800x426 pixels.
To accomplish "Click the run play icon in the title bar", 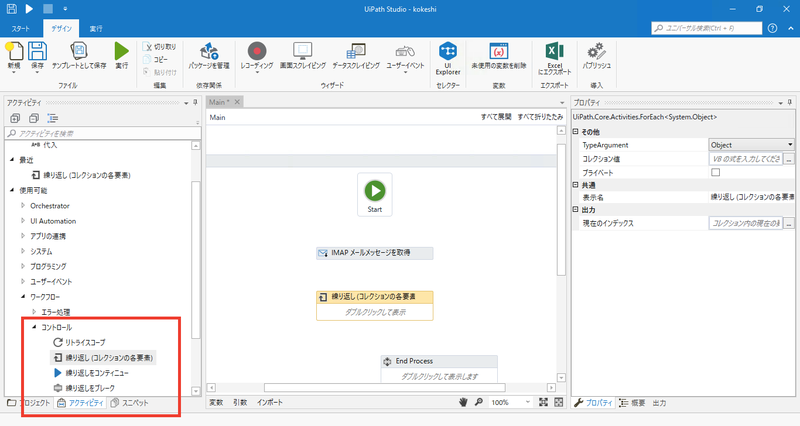I will point(29,9).
